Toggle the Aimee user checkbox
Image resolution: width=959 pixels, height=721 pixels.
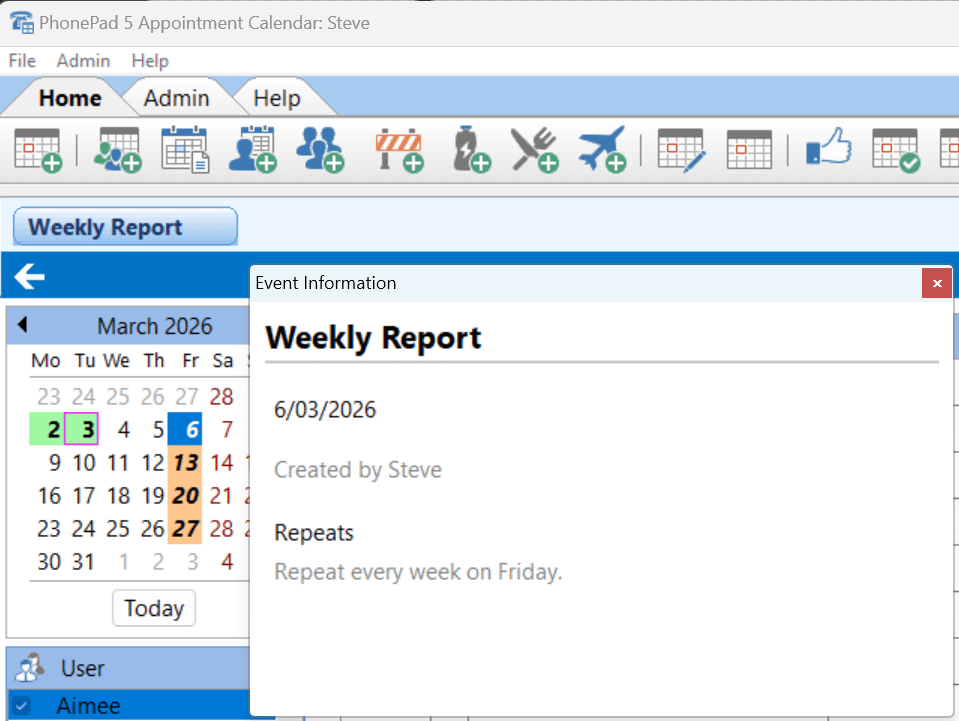pyautogui.click(x=21, y=706)
